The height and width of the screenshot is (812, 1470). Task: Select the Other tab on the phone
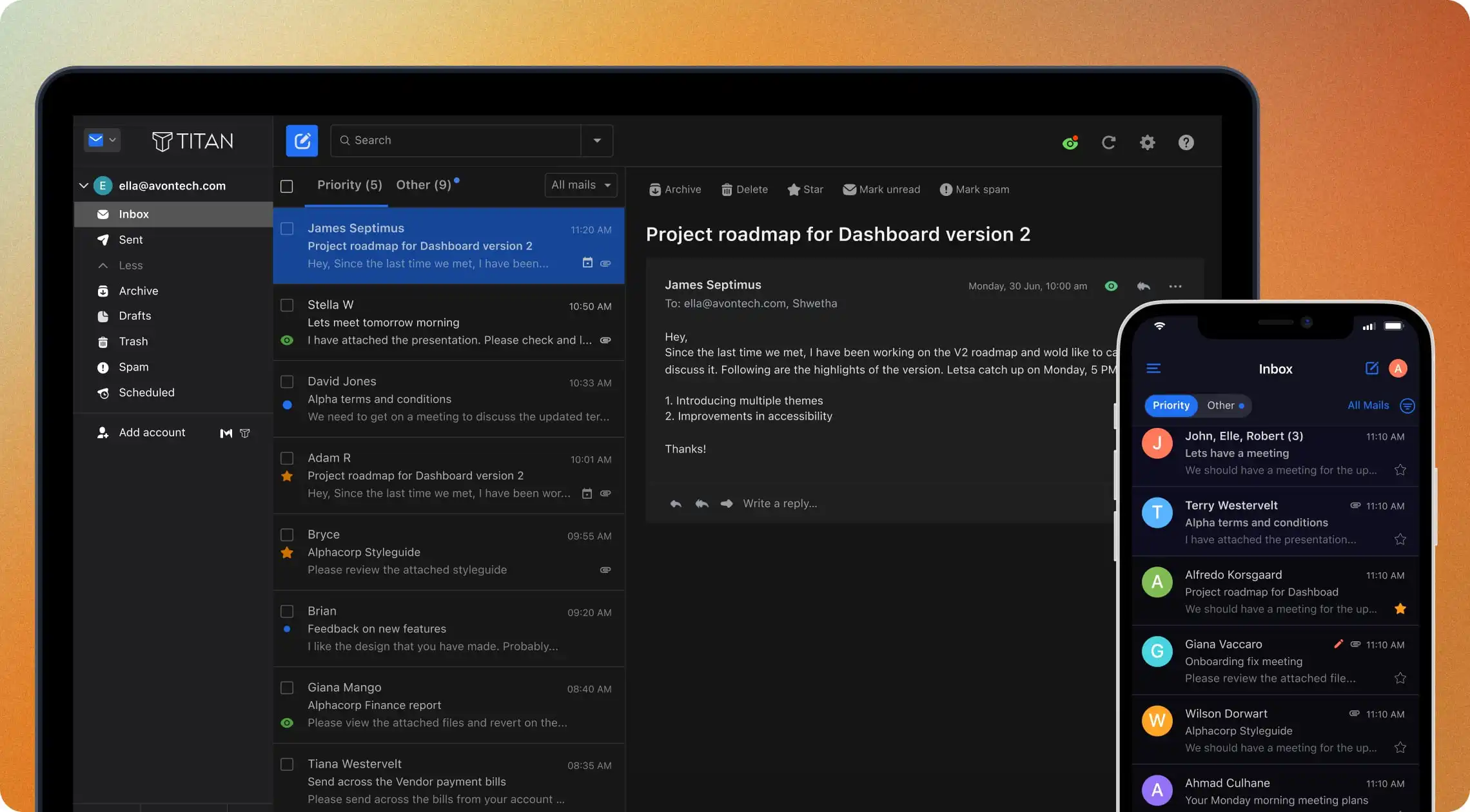tap(1224, 405)
